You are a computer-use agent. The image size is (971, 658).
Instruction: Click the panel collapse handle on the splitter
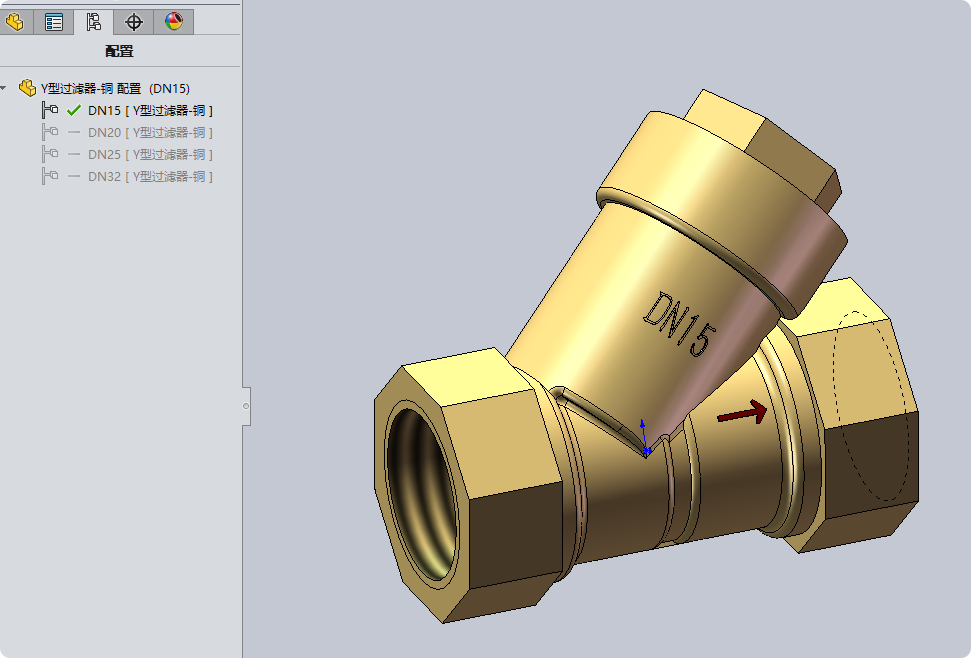point(246,406)
